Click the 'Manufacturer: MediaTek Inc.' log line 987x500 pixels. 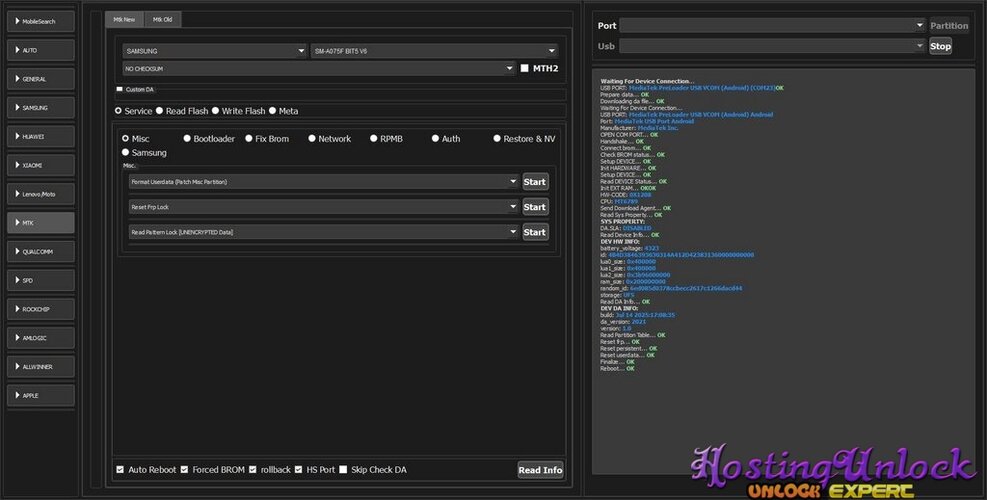coord(639,128)
